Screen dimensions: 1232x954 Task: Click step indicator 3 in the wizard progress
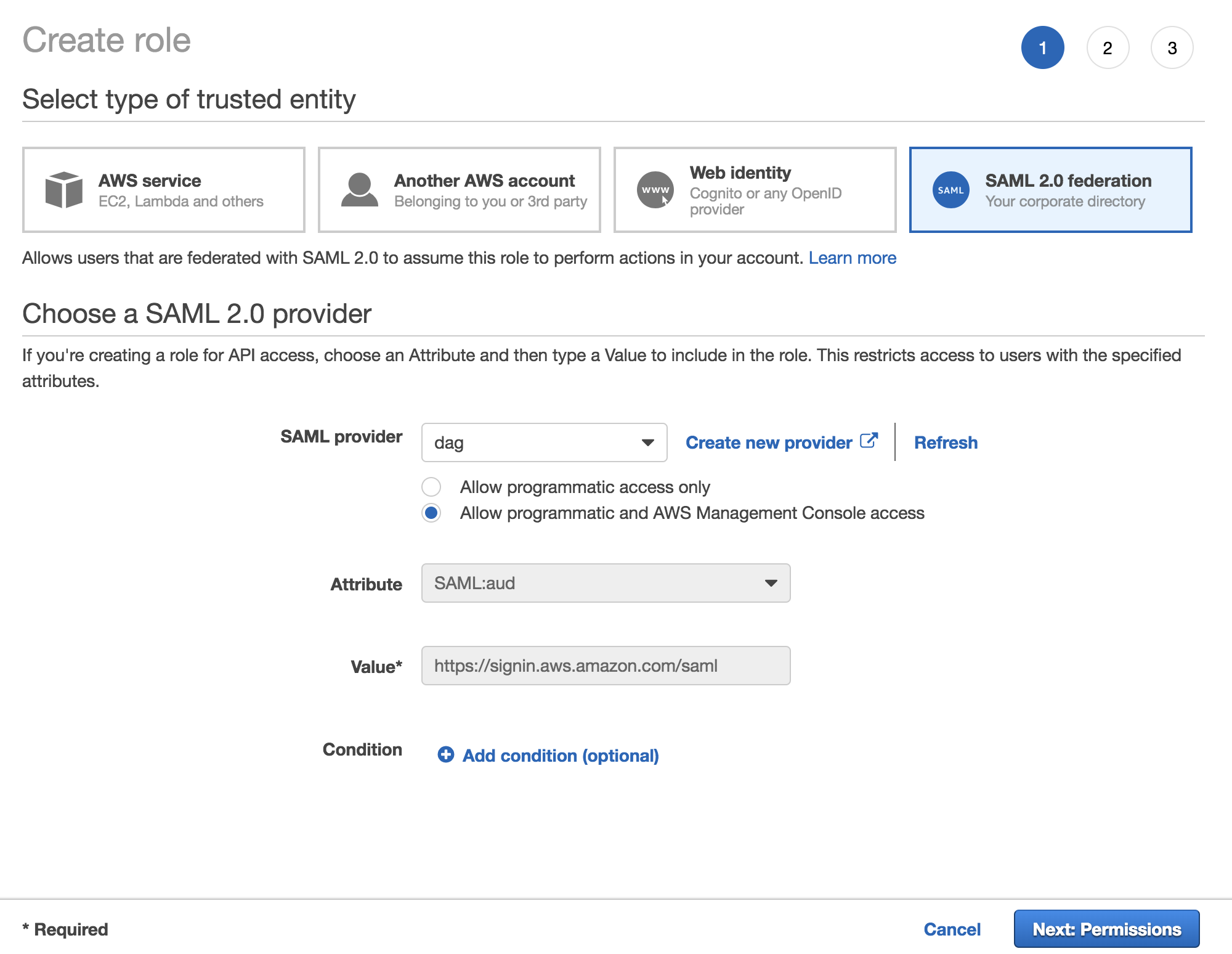tap(1171, 47)
